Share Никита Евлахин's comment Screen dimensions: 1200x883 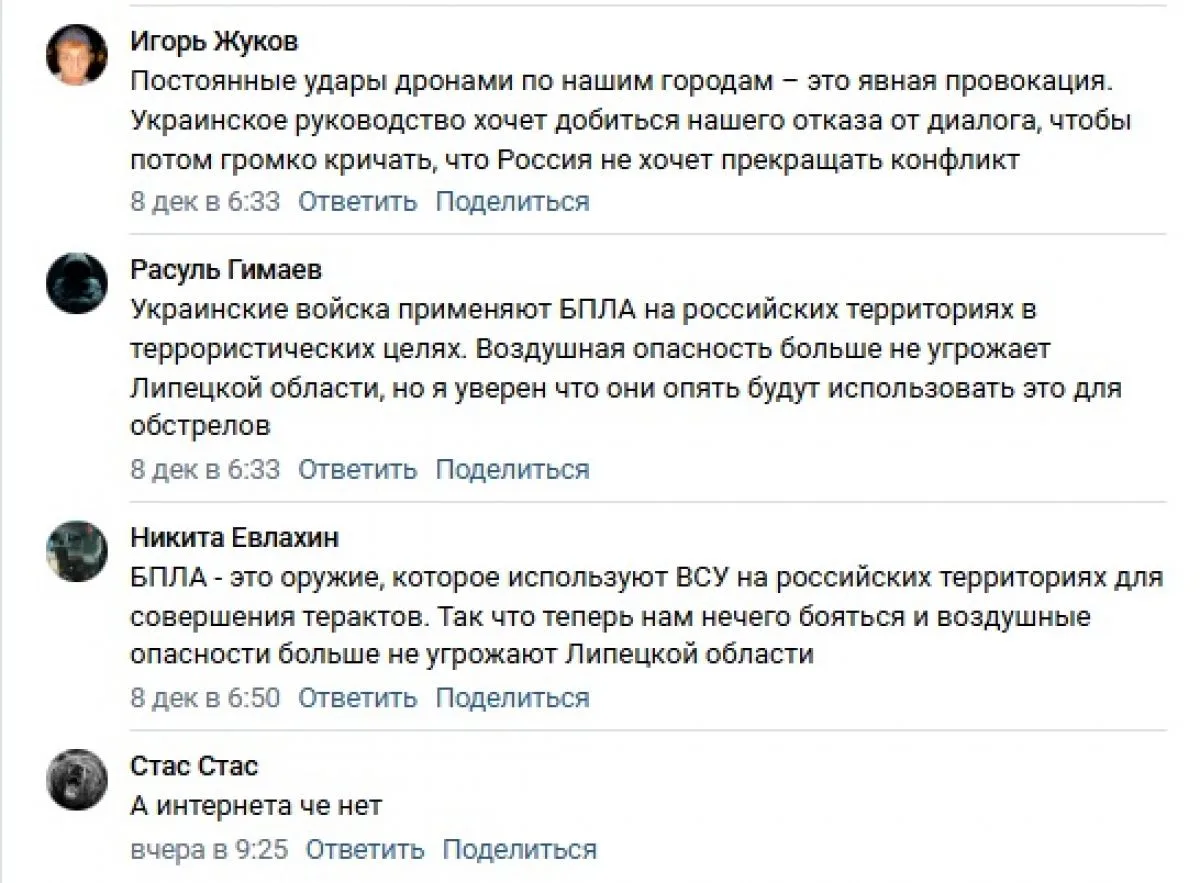tap(512, 697)
